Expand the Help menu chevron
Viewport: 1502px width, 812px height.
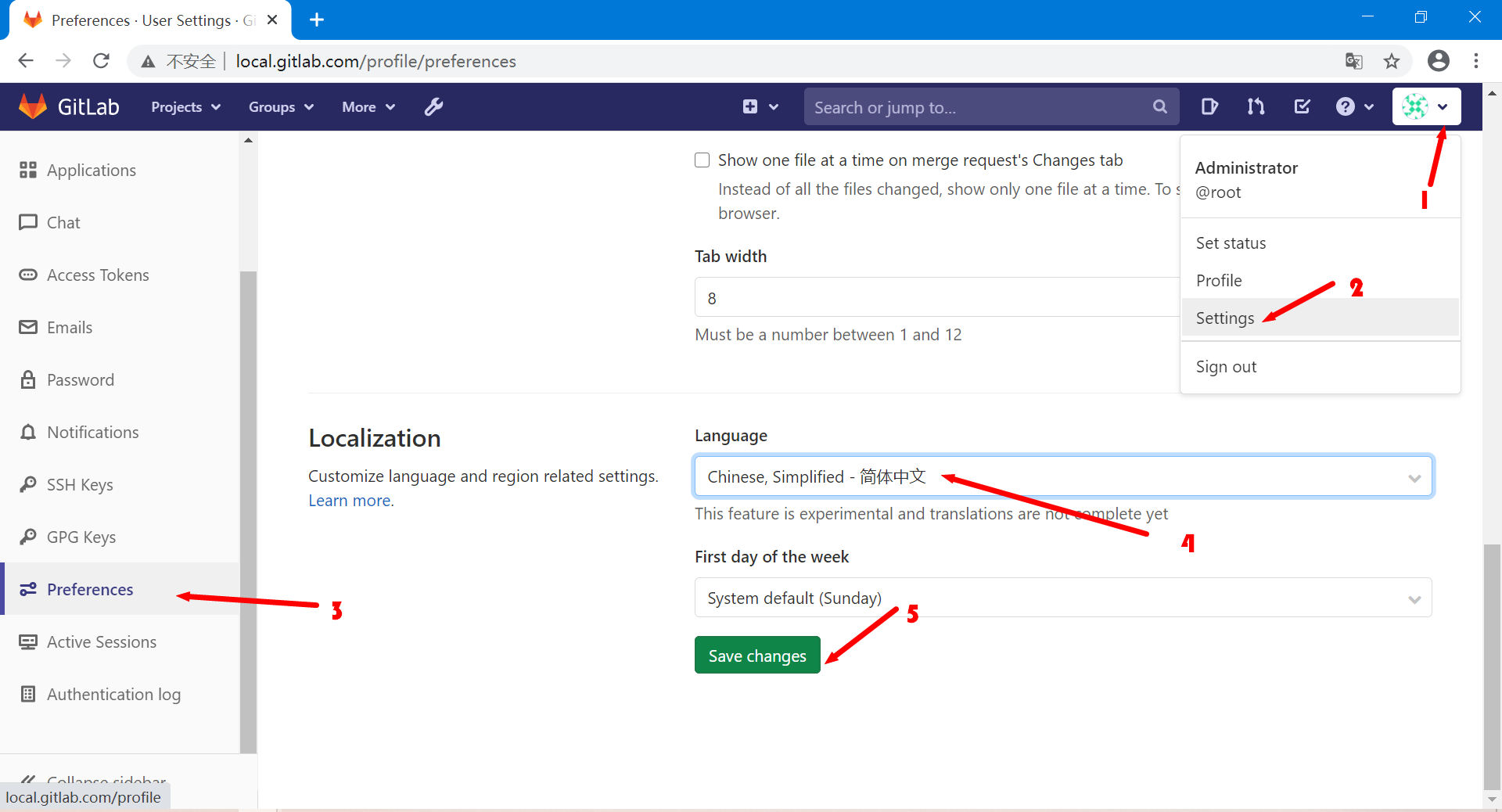click(x=1369, y=107)
